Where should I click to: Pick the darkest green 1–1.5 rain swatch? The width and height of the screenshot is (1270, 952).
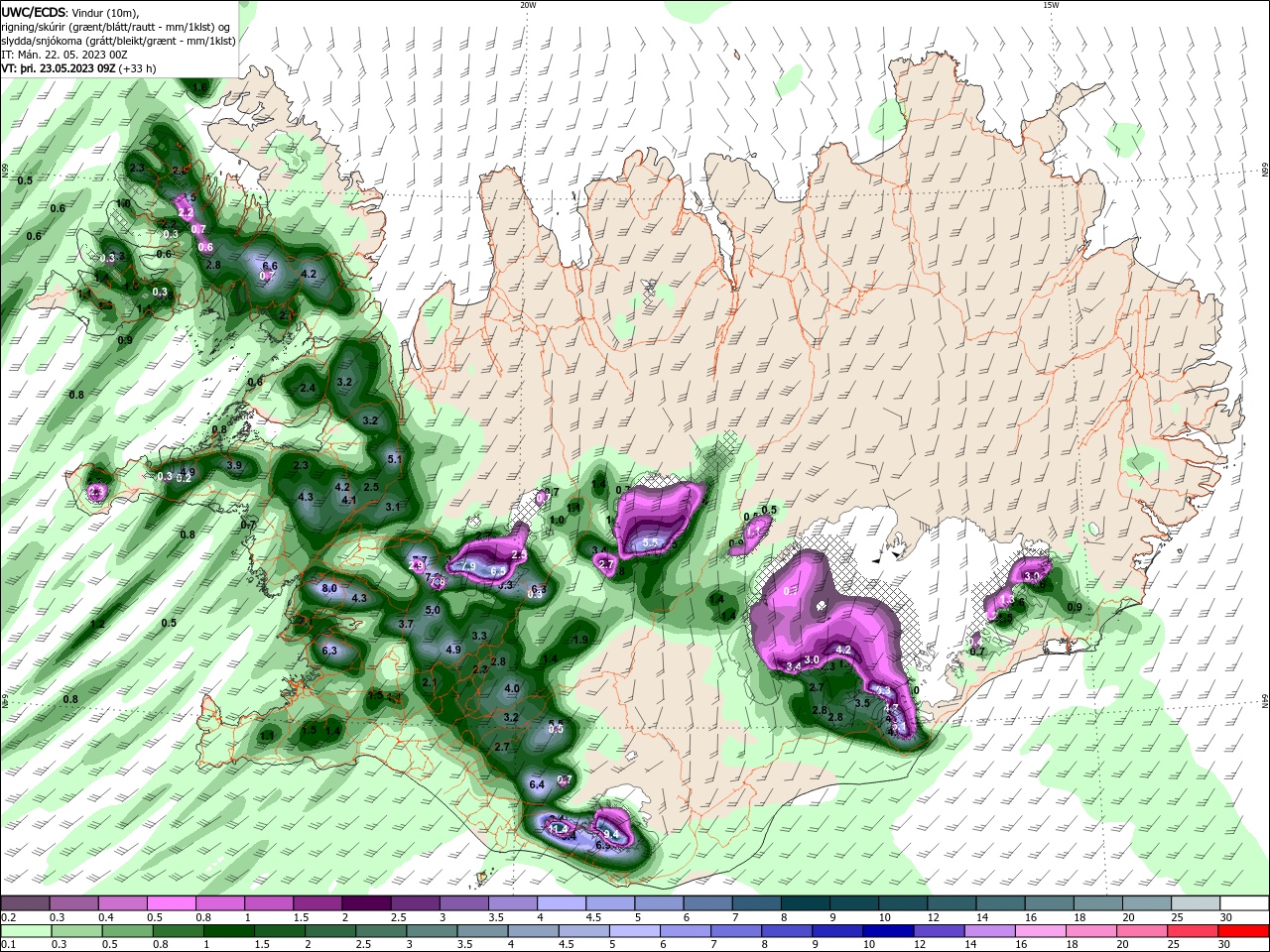click(229, 930)
